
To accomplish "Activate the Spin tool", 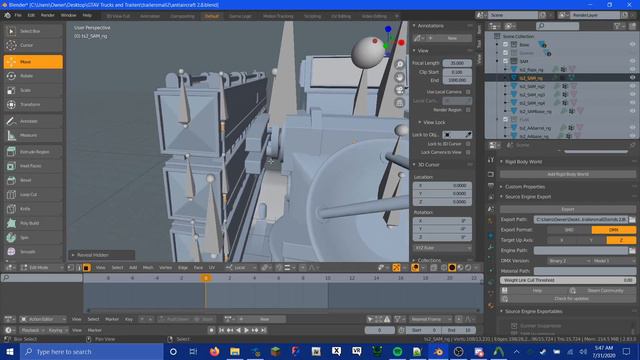I will (33, 238).
